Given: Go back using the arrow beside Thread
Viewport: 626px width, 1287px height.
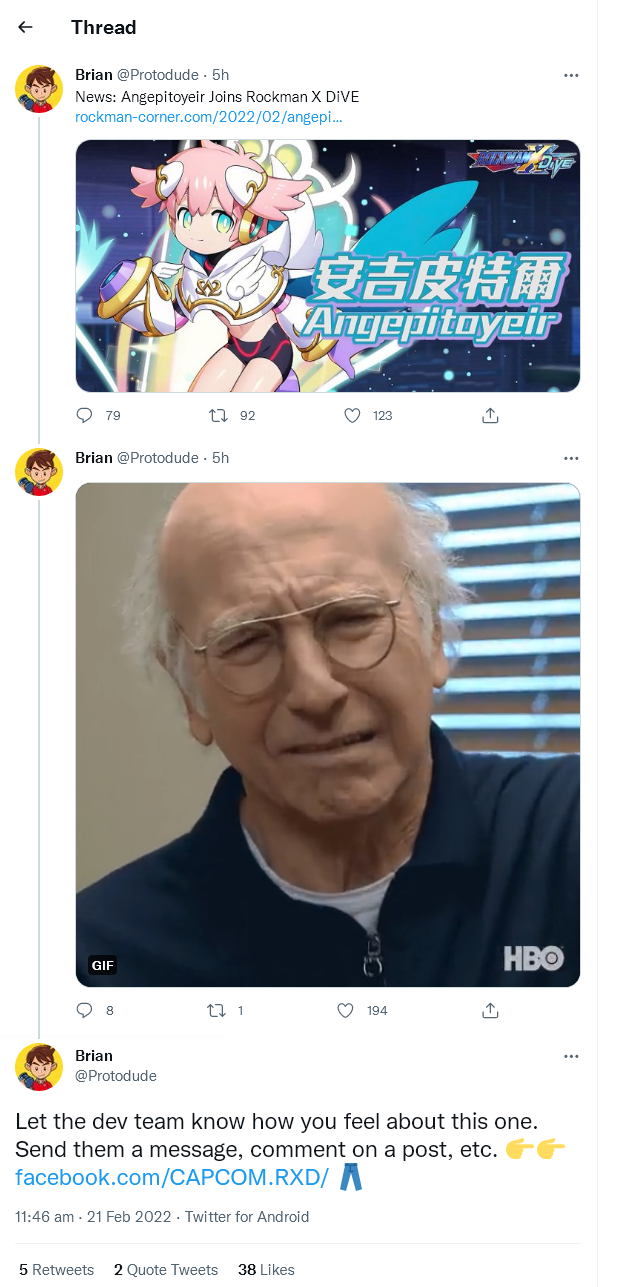Looking at the screenshot, I should click(x=26, y=27).
